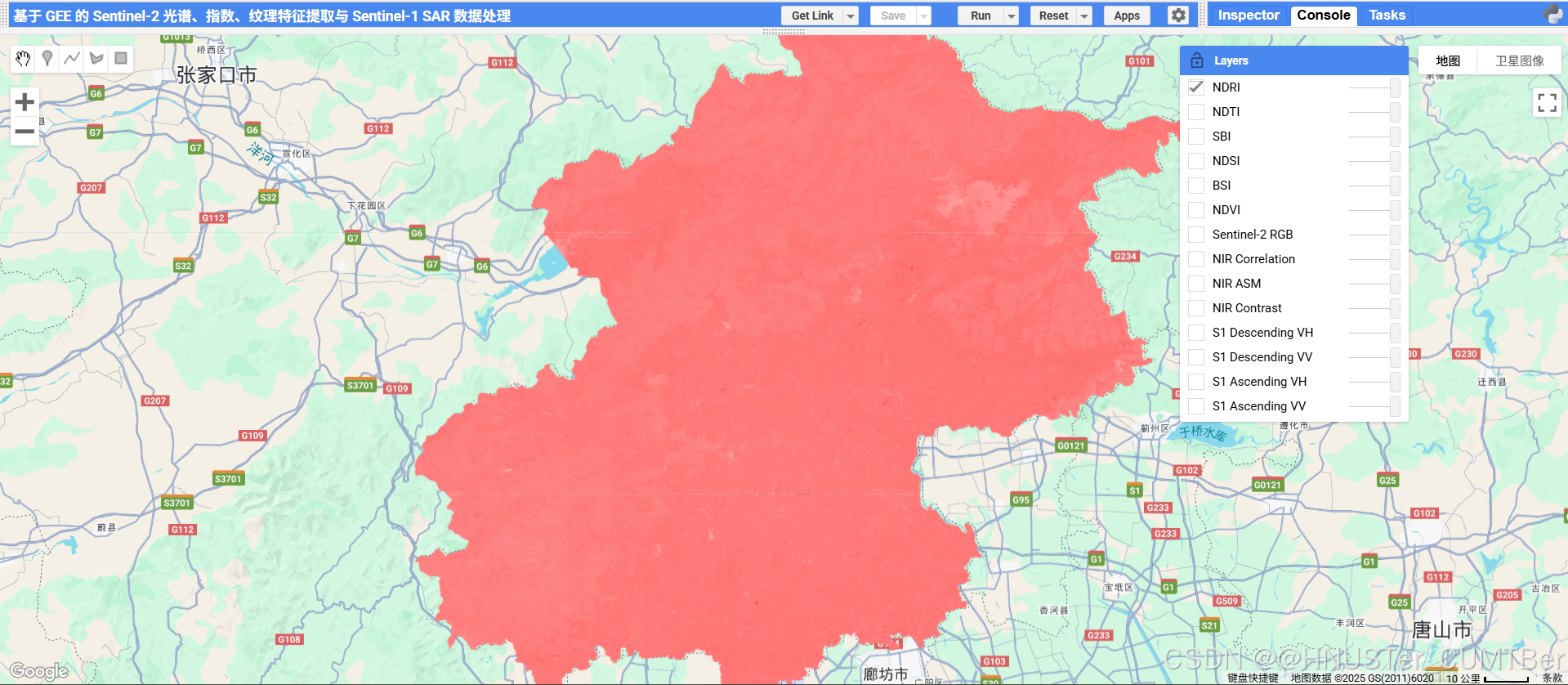
Task: Open the Reset dropdown arrow
Action: [1084, 16]
